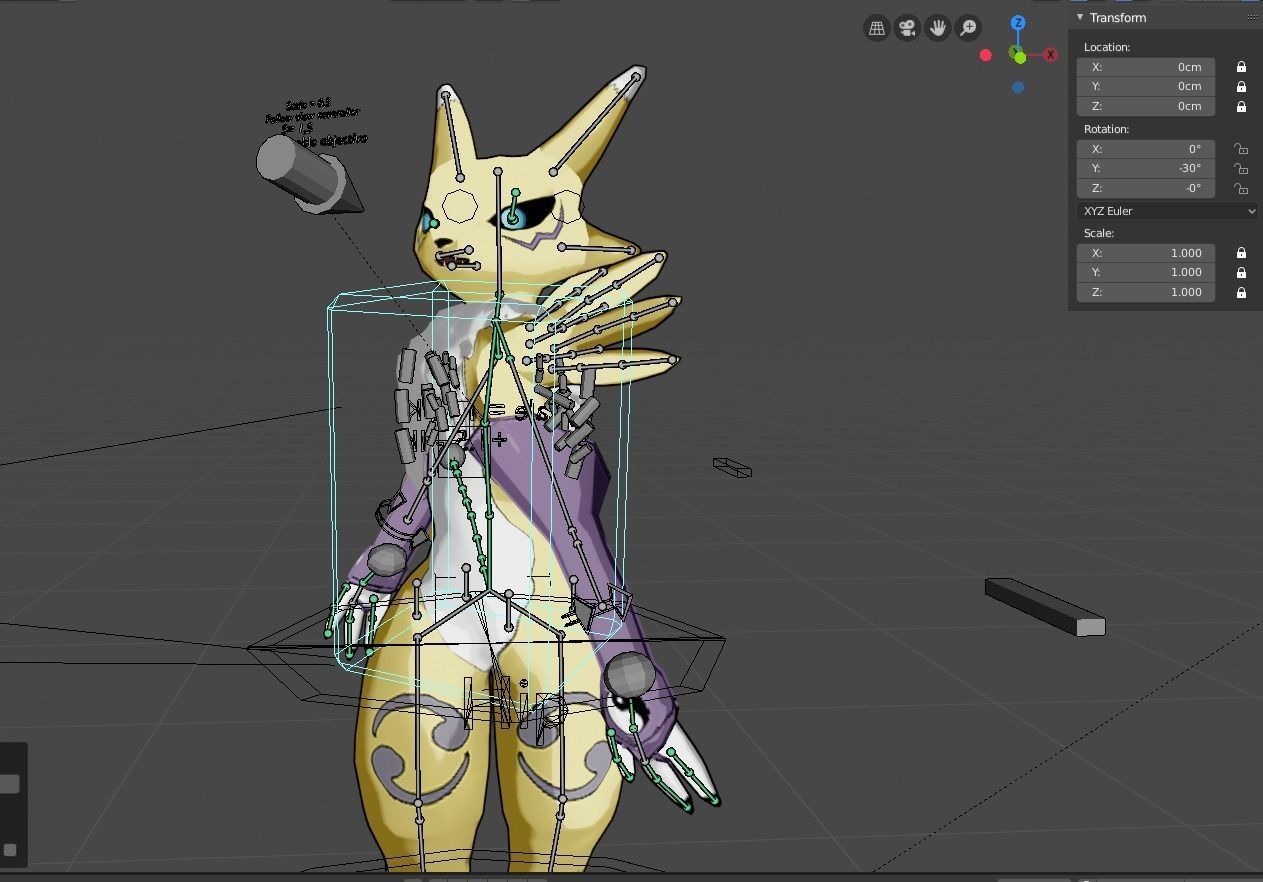Toggle perspective/orthographic view grid icon
Image resolution: width=1263 pixels, height=882 pixels.
877,28
